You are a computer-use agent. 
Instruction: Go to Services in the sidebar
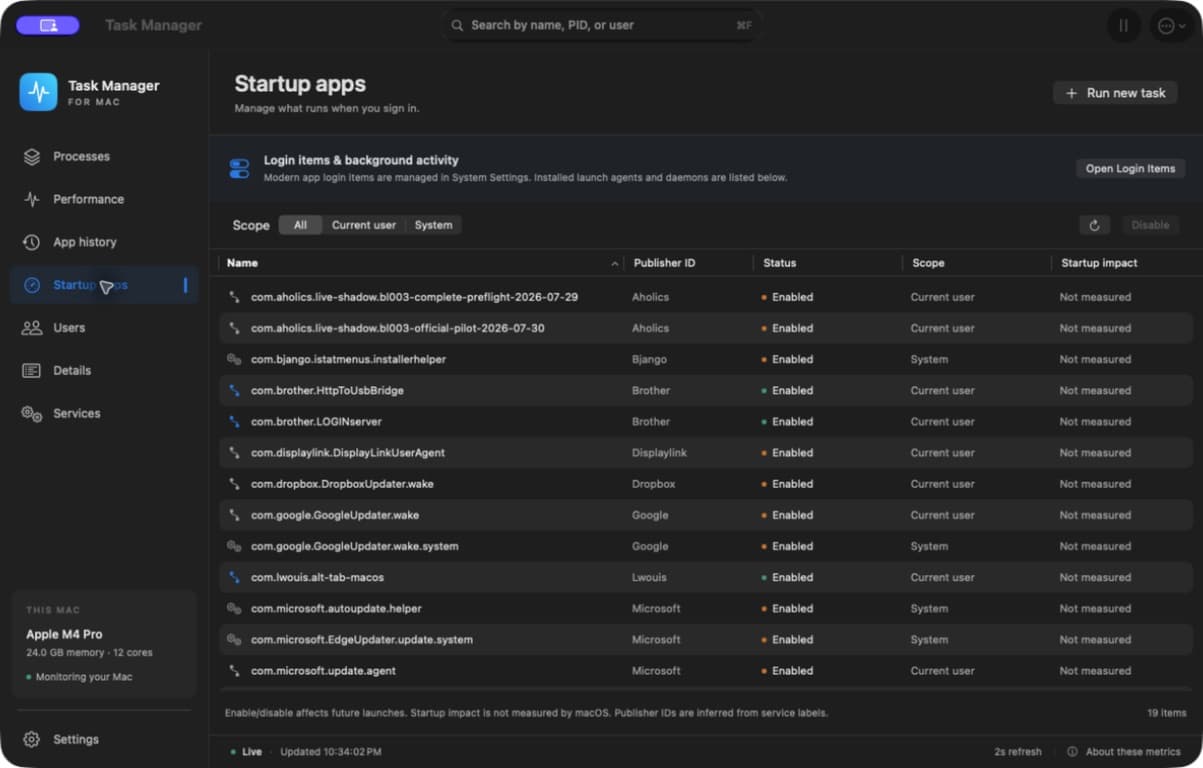click(104, 413)
